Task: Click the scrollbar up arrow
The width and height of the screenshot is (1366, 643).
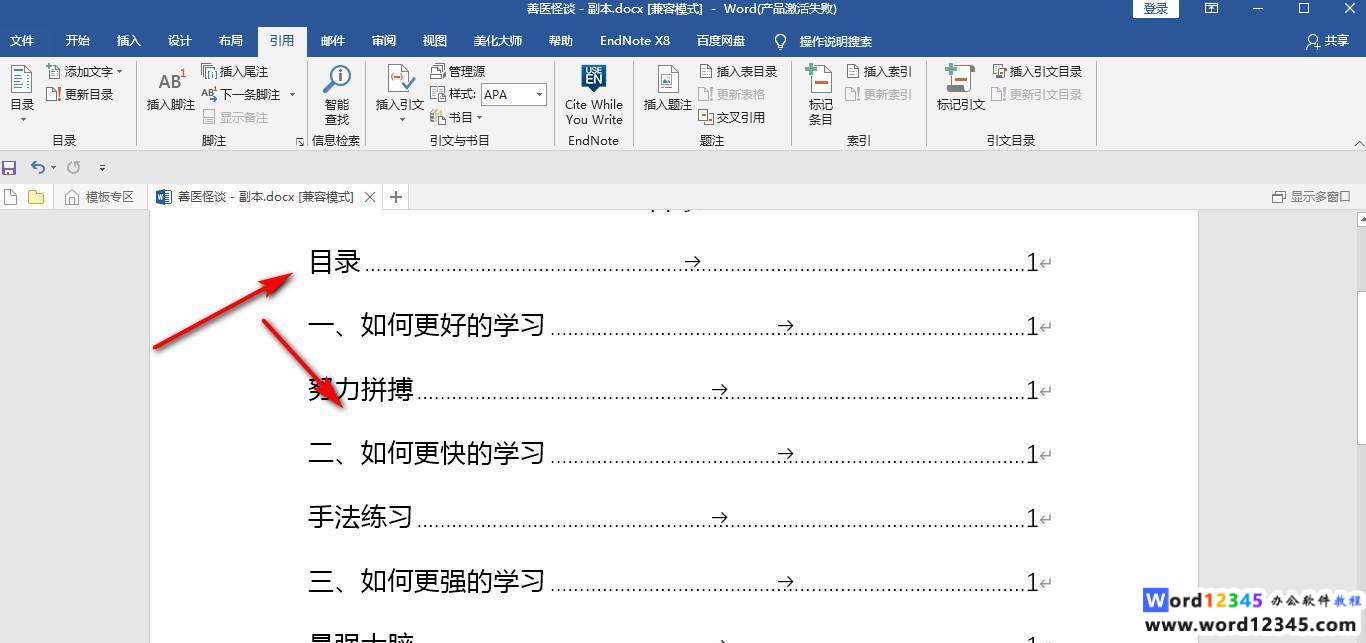Action: [1360, 218]
